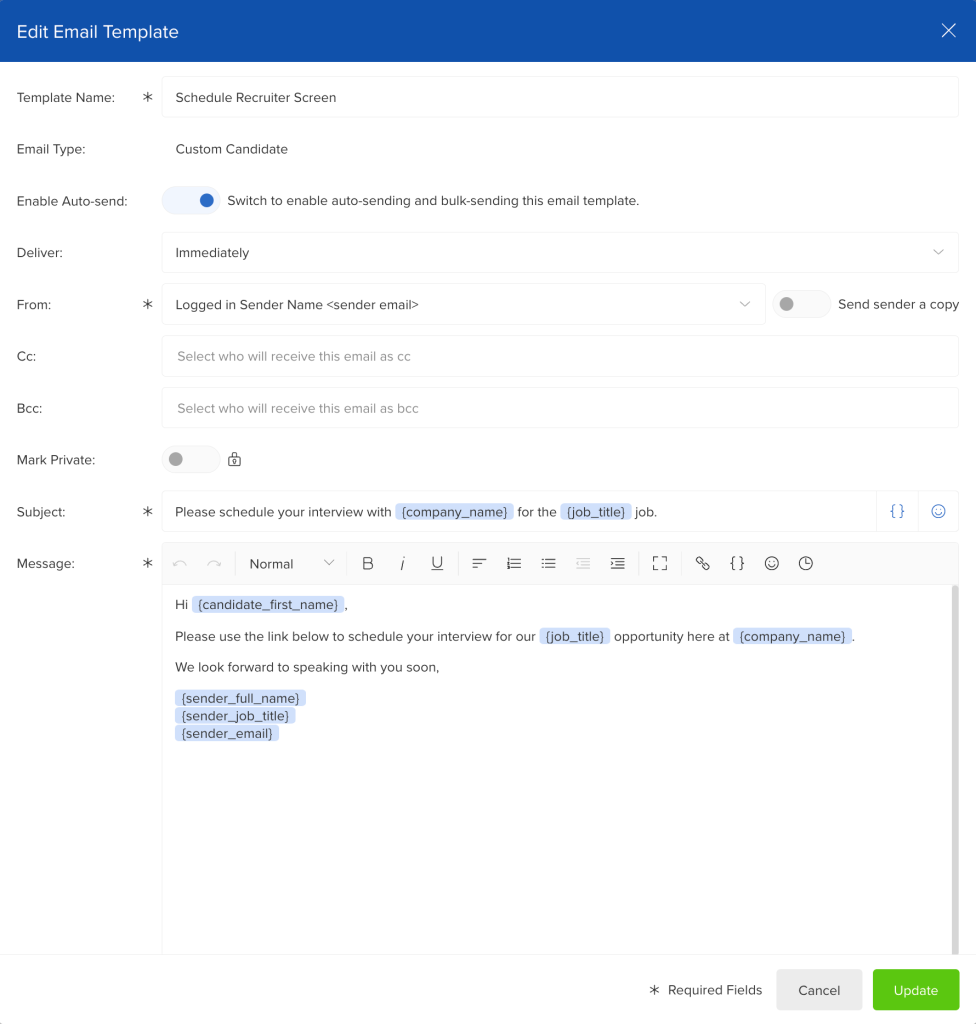
Task: Expand the From sender dropdown
Action: pos(463,304)
